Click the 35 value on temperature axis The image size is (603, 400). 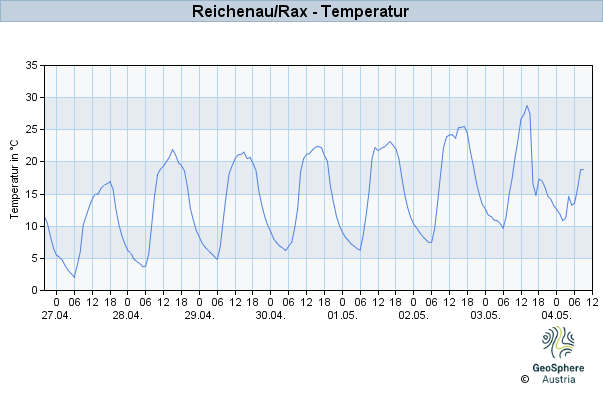(x=32, y=65)
